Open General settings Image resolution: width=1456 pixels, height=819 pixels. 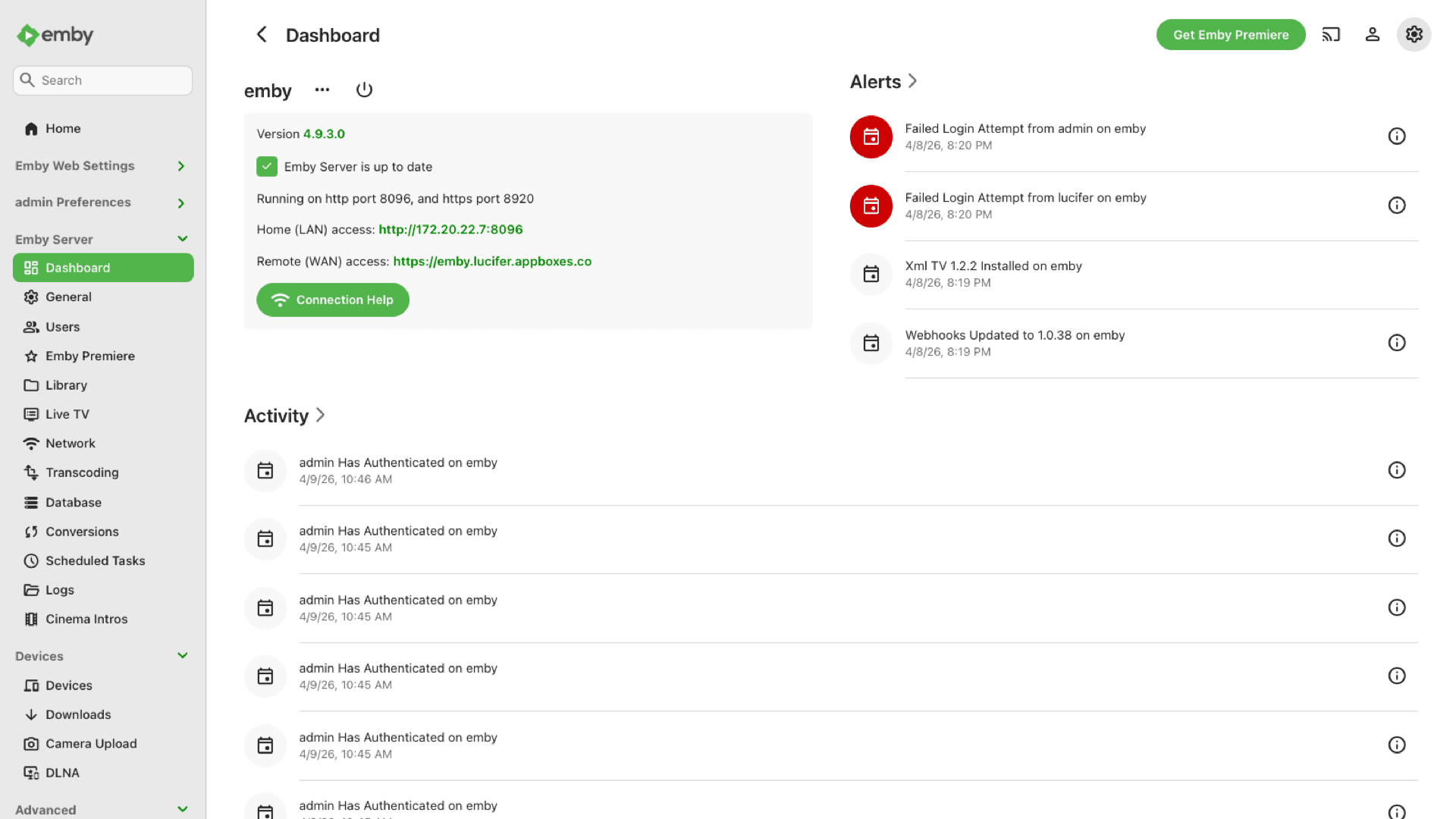click(x=103, y=297)
